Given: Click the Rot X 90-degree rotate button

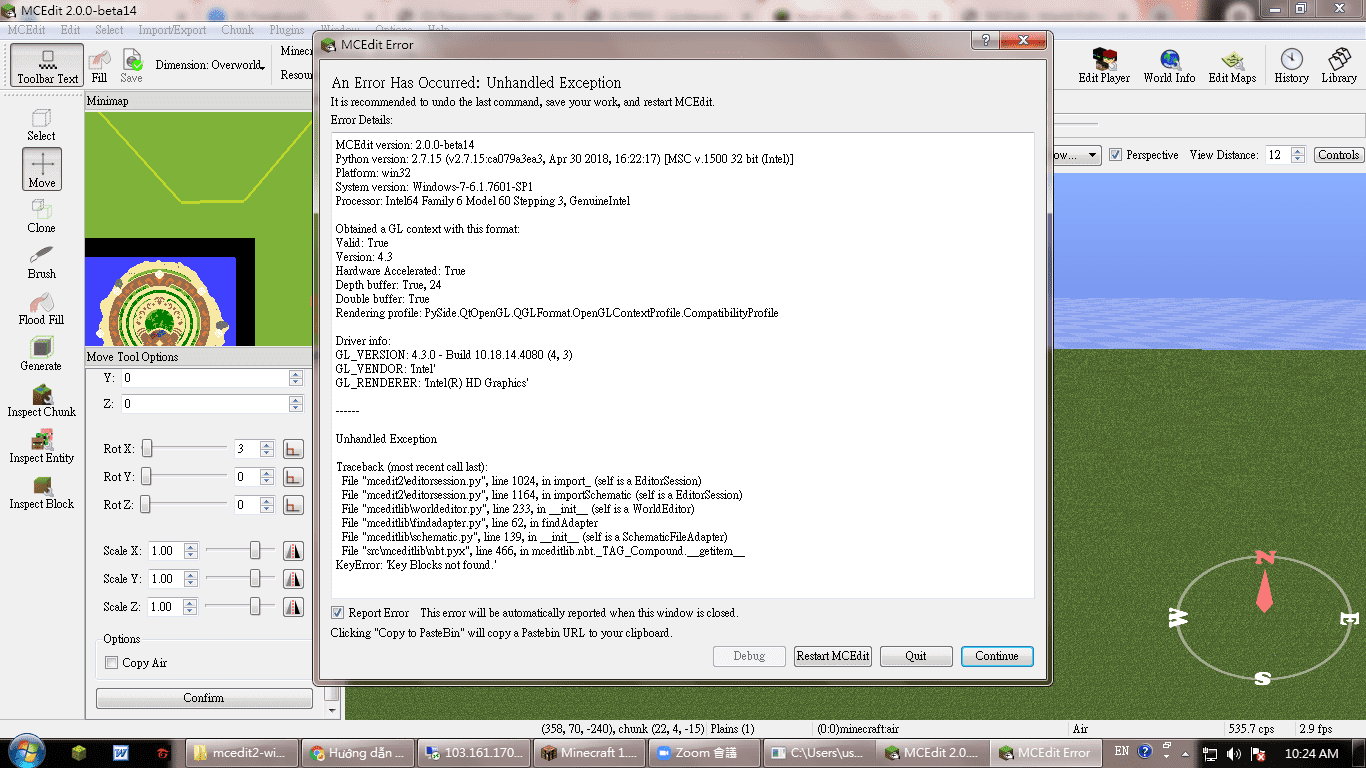Looking at the screenshot, I should (293, 449).
